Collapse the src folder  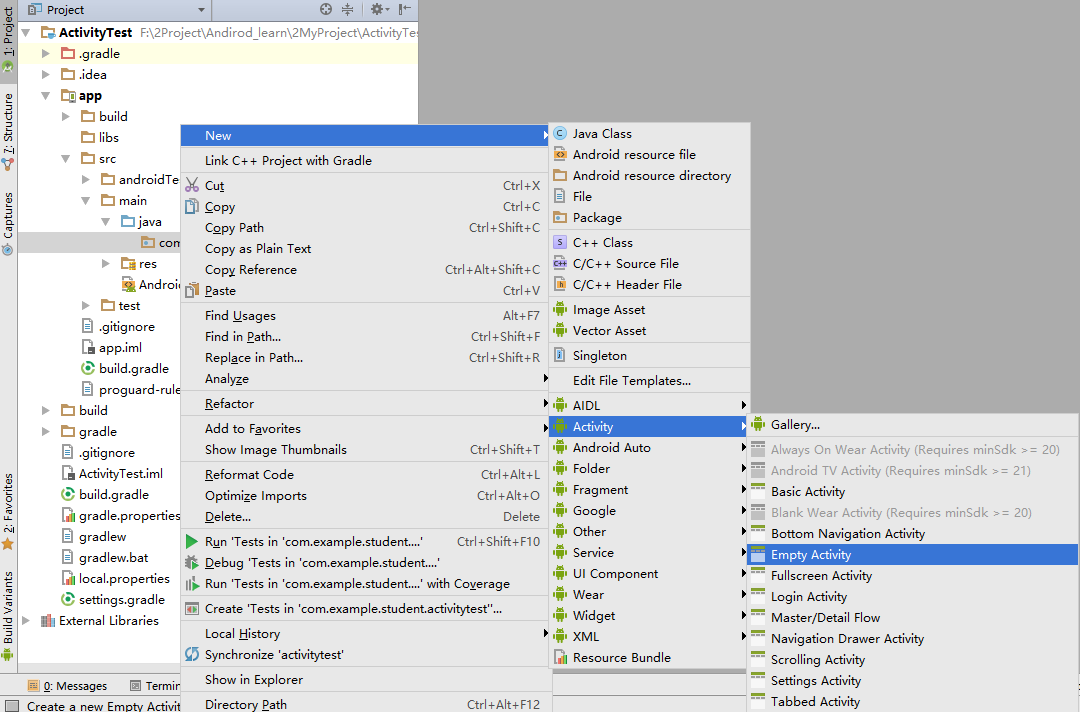coord(66,158)
